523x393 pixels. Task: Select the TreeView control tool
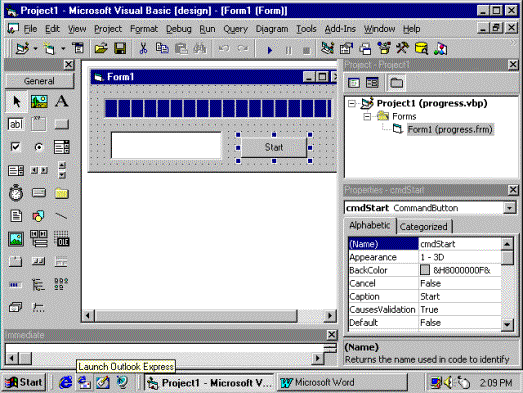[x=39, y=285]
